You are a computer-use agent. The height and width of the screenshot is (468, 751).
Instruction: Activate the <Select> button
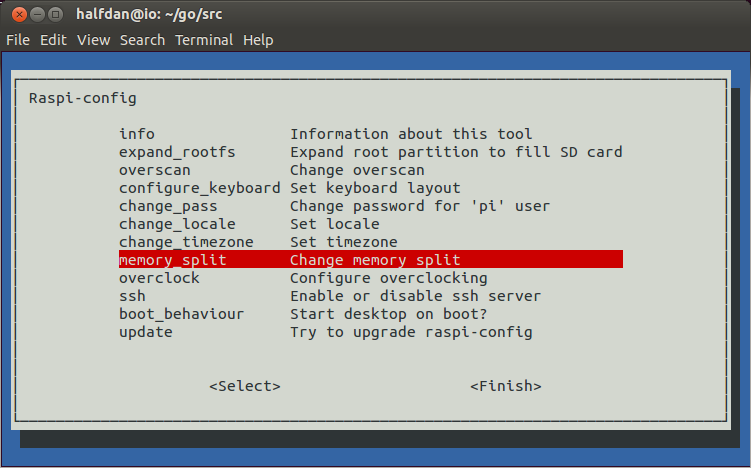pos(245,386)
